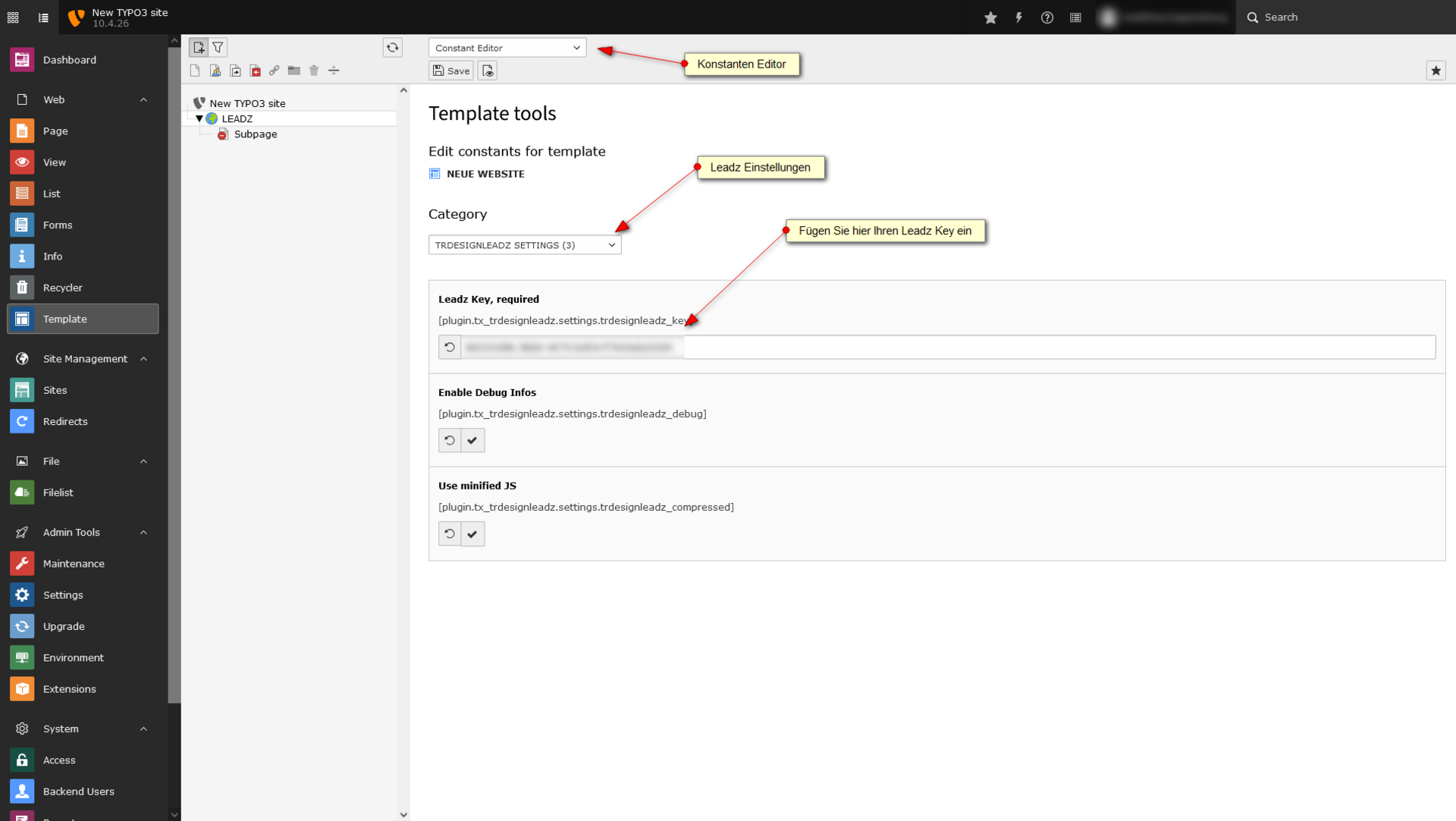
Task: Toggle the Enable Debug Infos checkmark
Action: (x=472, y=440)
